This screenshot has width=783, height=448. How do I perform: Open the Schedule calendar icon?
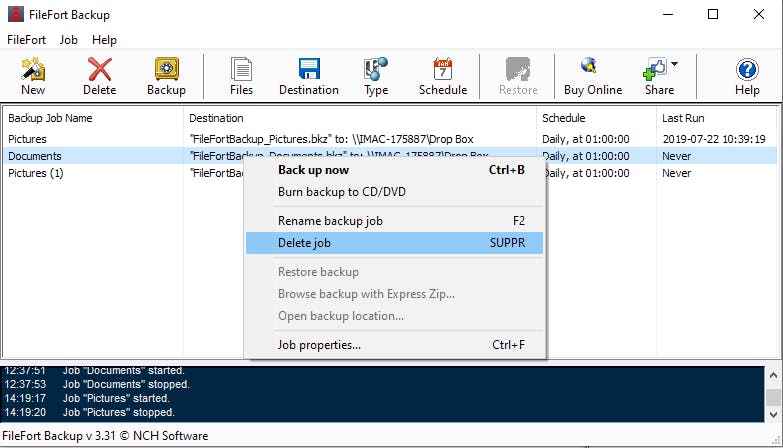click(x=443, y=69)
